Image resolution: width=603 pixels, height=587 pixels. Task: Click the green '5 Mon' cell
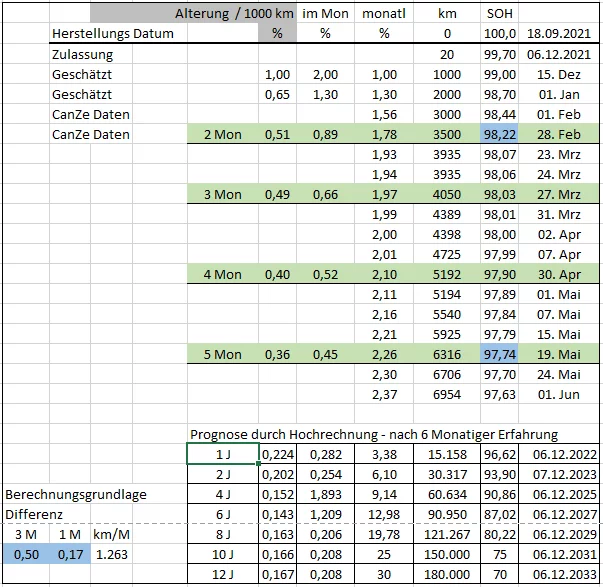pos(222,354)
